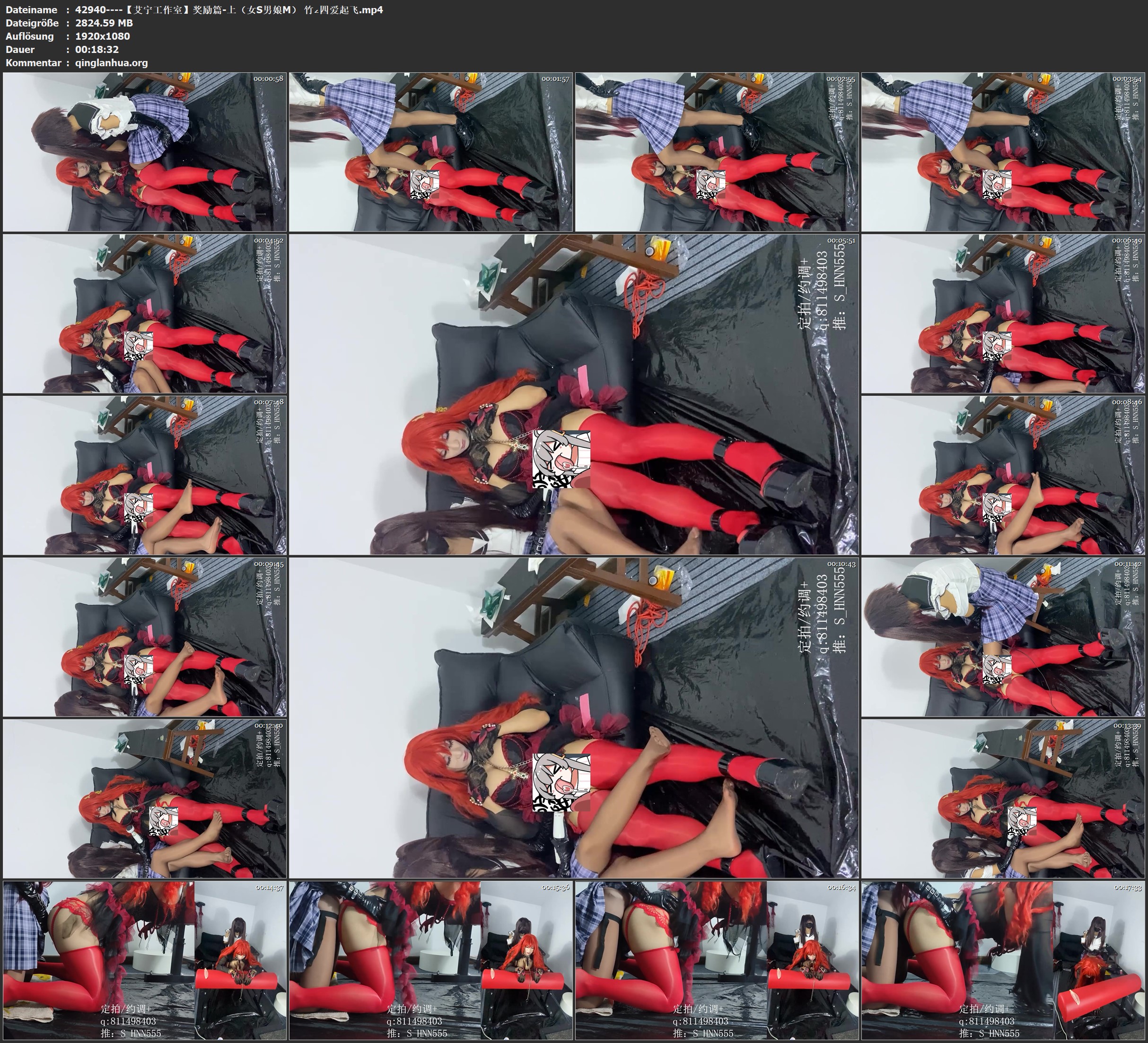Select the bottom-row frame at 00:15:36
Screen dimensions: 1148x1043
(431, 960)
